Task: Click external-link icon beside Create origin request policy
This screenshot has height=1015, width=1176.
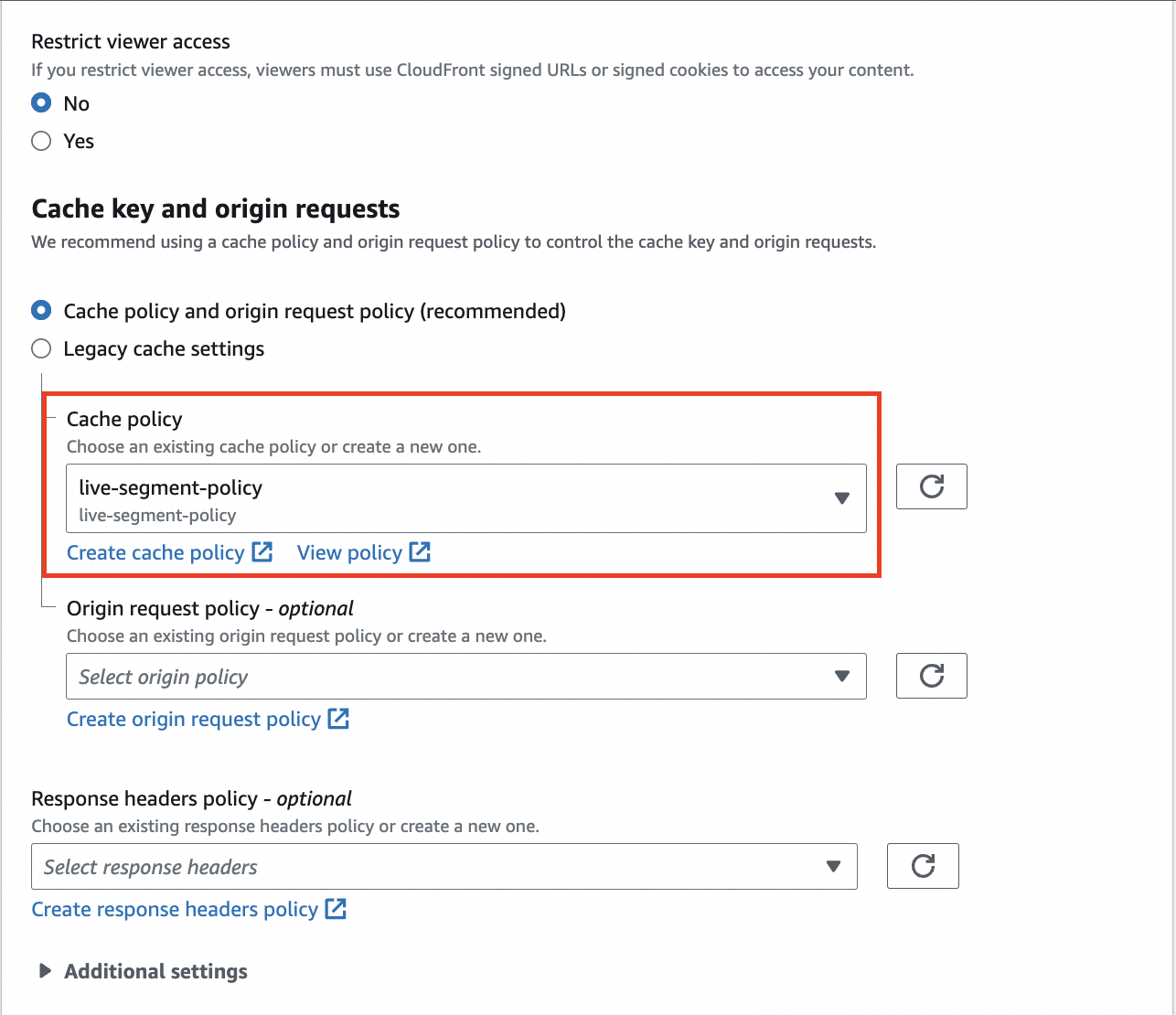Action: click(339, 719)
